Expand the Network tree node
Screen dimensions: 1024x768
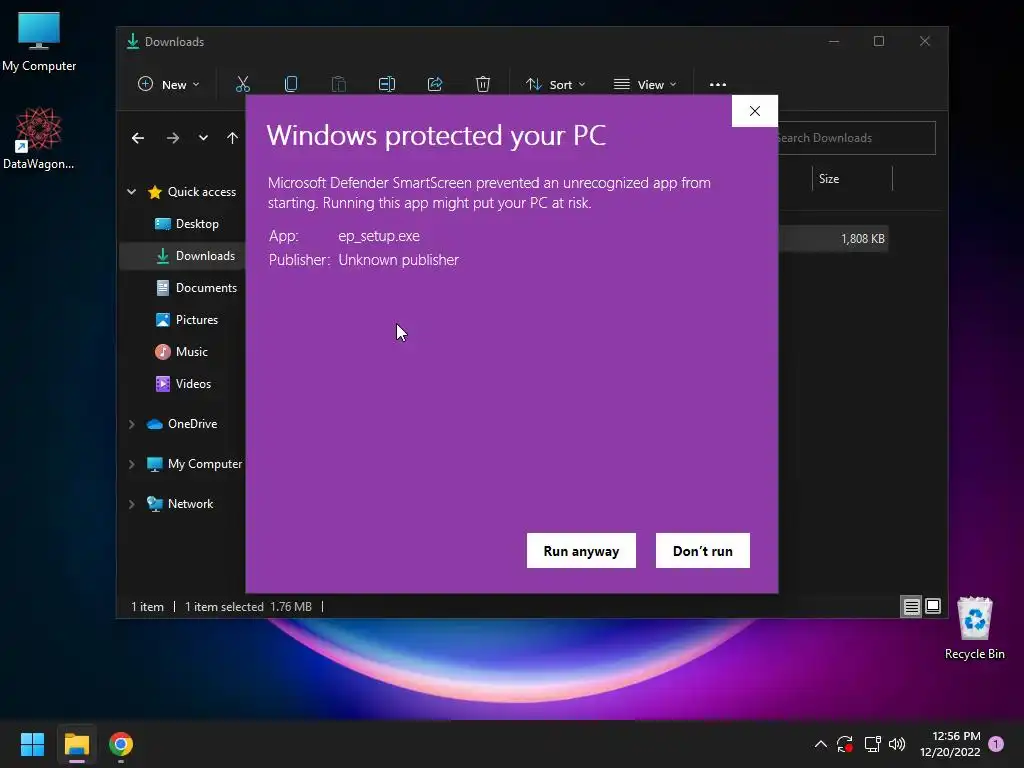tap(131, 504)
